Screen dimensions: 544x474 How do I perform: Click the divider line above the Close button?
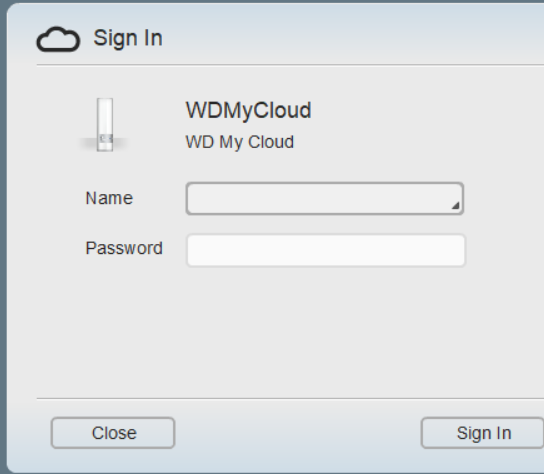click(x=290, y=399)
